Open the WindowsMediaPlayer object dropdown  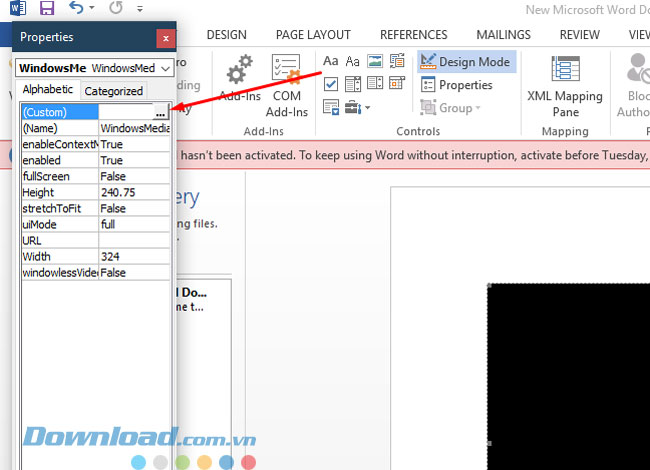[165, 68]
